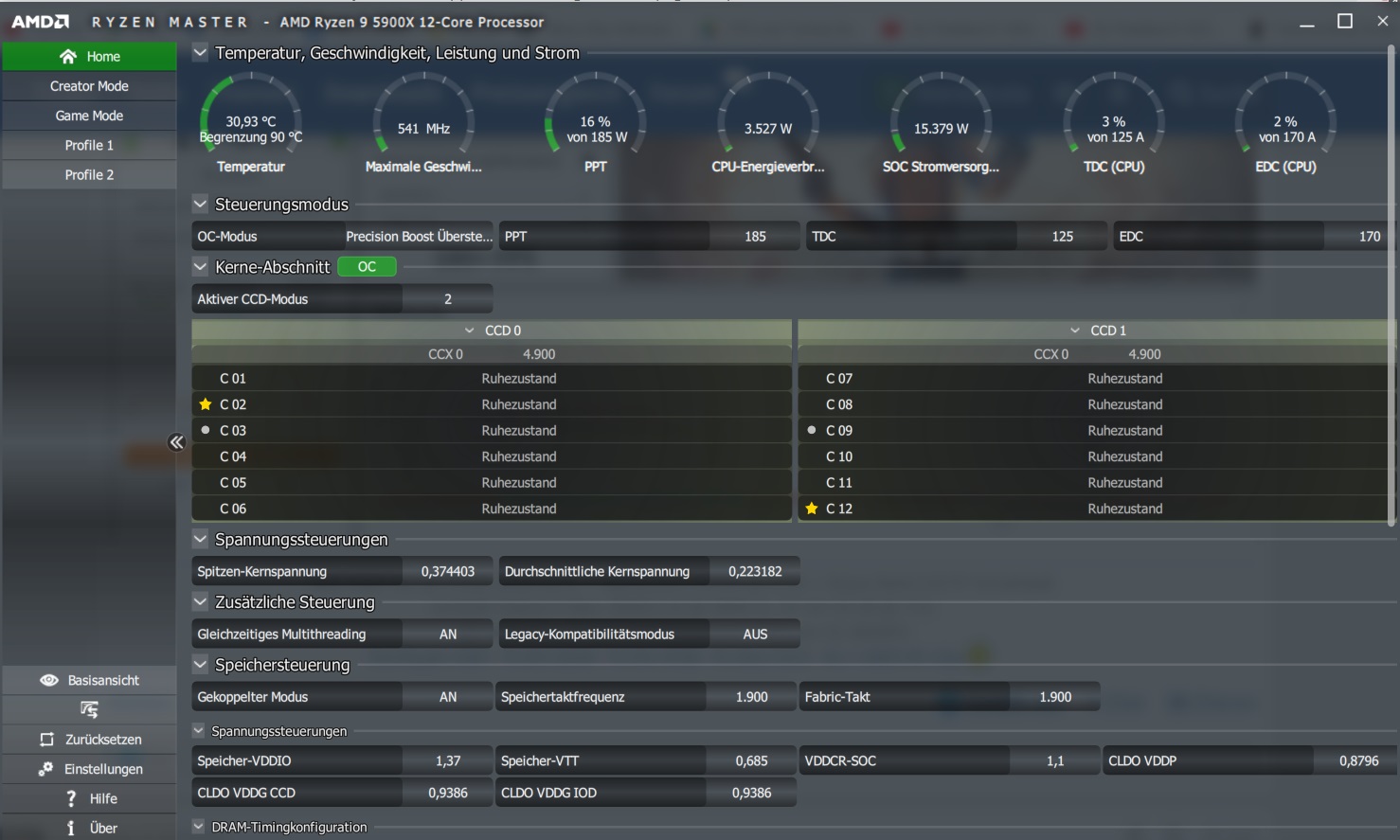Open the Über about page
This screenshot has height=840, width=1400.
coord(89,828)
